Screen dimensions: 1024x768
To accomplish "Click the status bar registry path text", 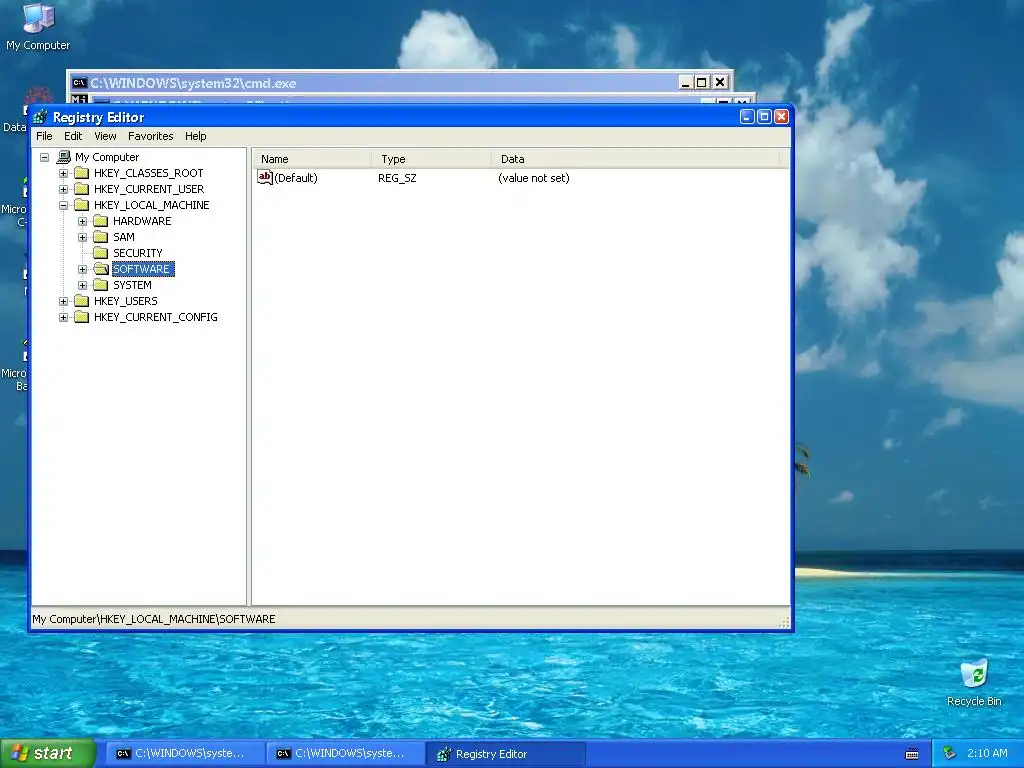I will coord(153,619).
